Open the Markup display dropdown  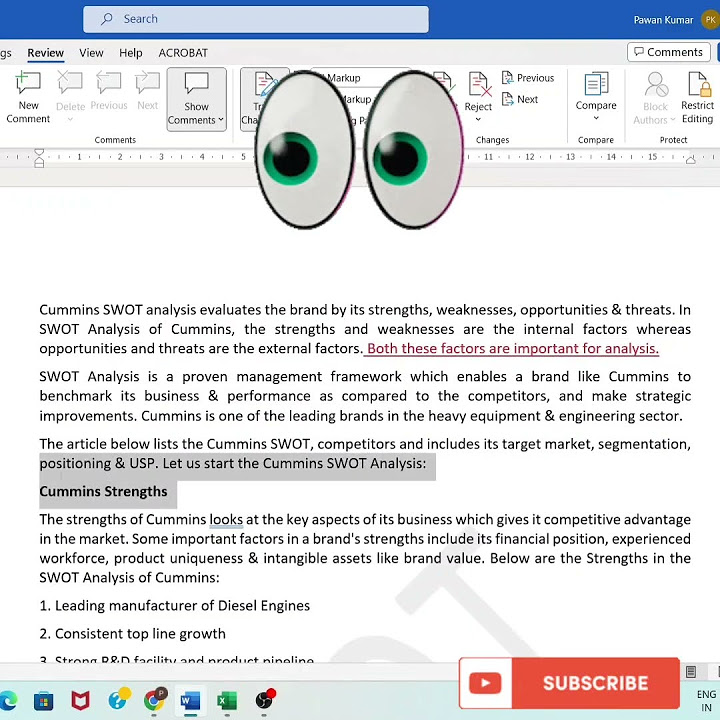point(360,78)
